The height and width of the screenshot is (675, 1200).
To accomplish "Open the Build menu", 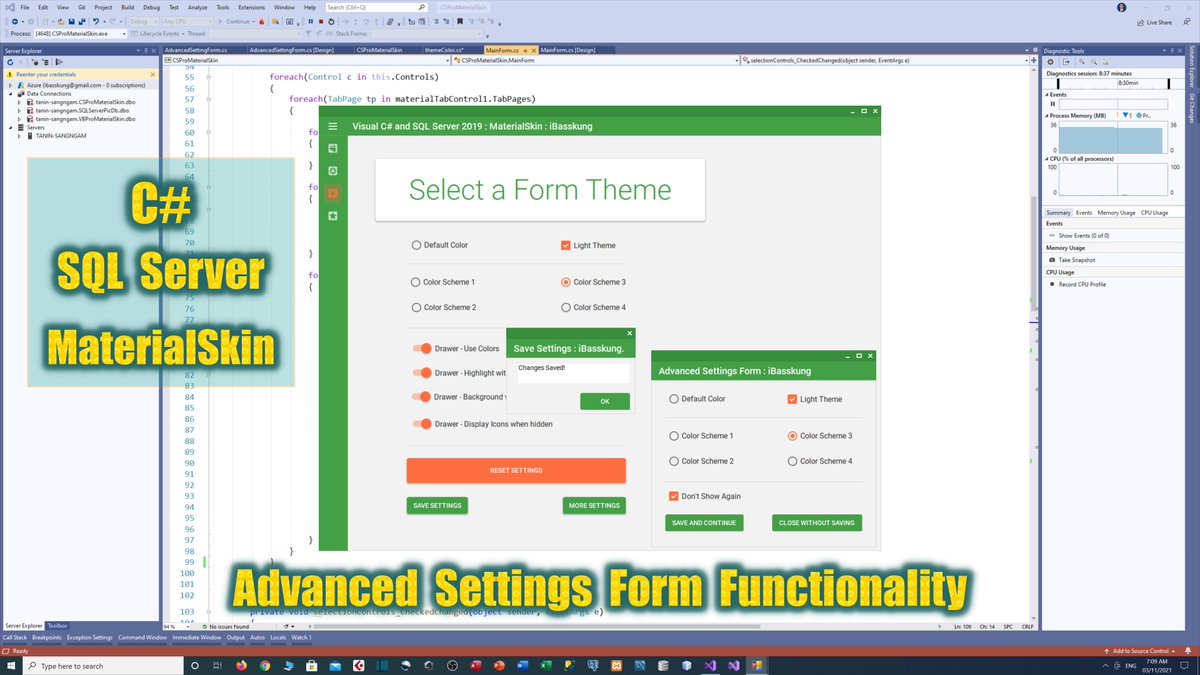I will [x=128, y=7].
